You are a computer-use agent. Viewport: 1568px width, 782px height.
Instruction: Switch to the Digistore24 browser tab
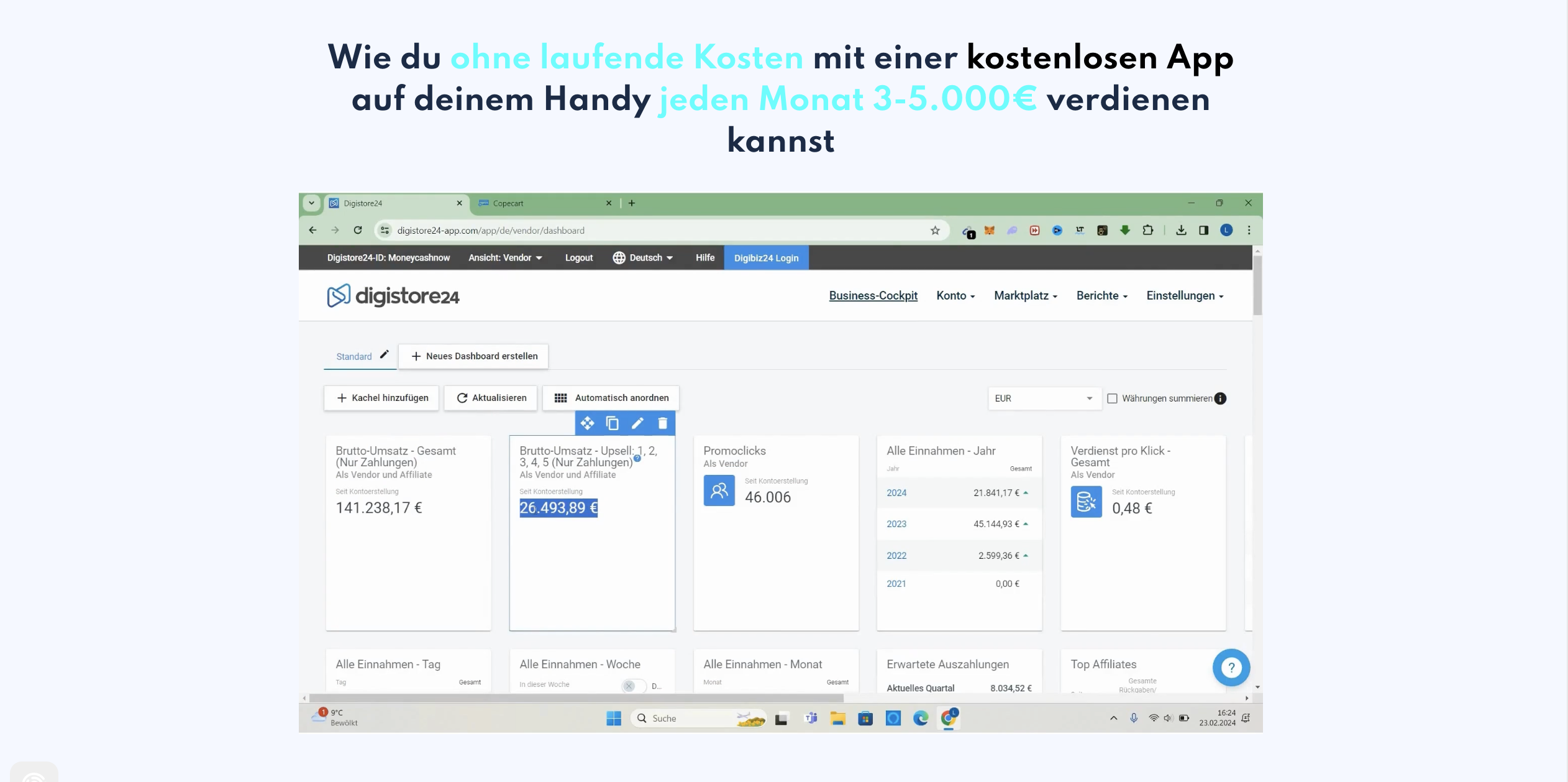[396, 203]
